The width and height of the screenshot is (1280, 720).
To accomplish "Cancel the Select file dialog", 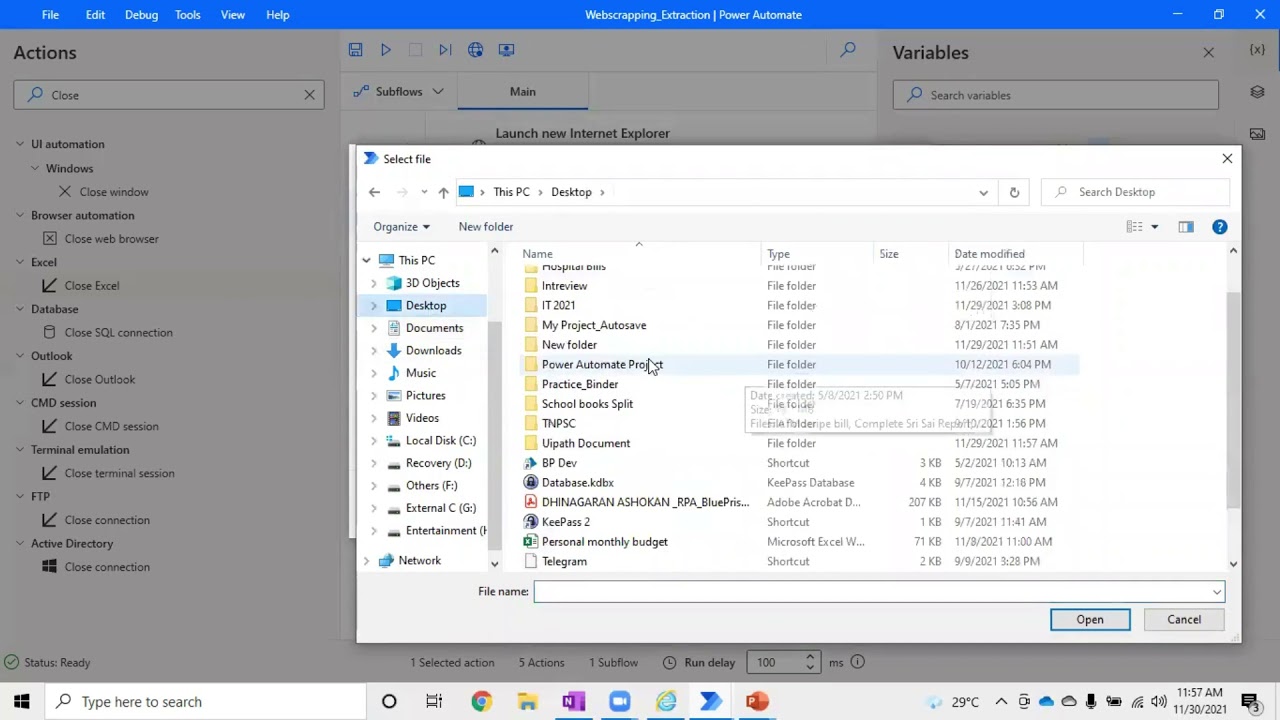I will pos(1184,620).
